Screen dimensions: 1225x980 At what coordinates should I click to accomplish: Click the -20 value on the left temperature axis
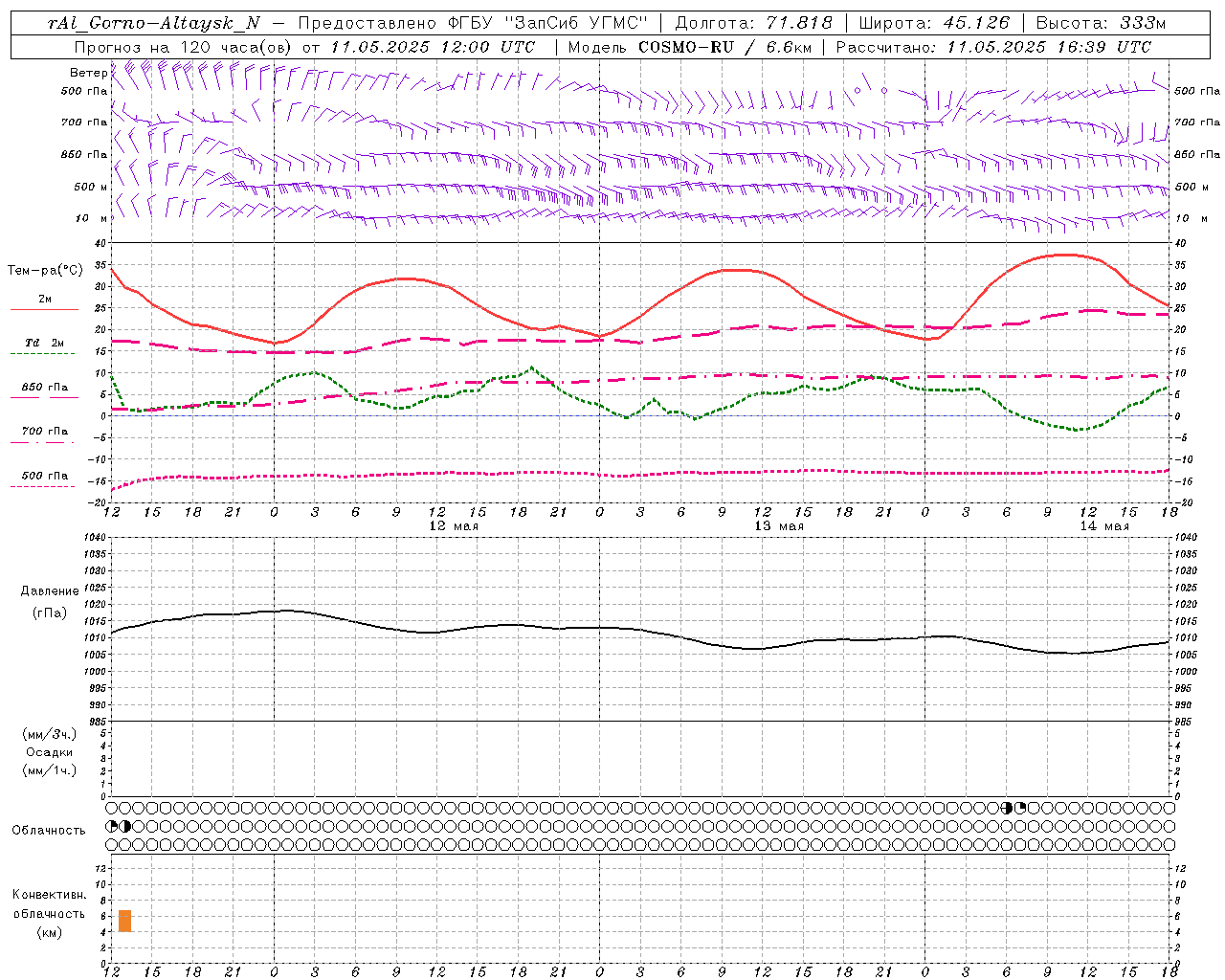click(99, 502)
